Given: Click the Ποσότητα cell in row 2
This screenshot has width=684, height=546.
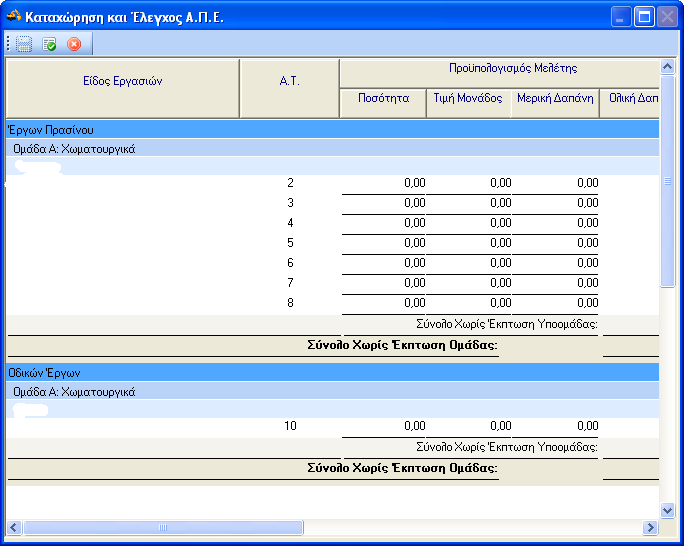Looking at the screenshot, I should tap(384, 183).
